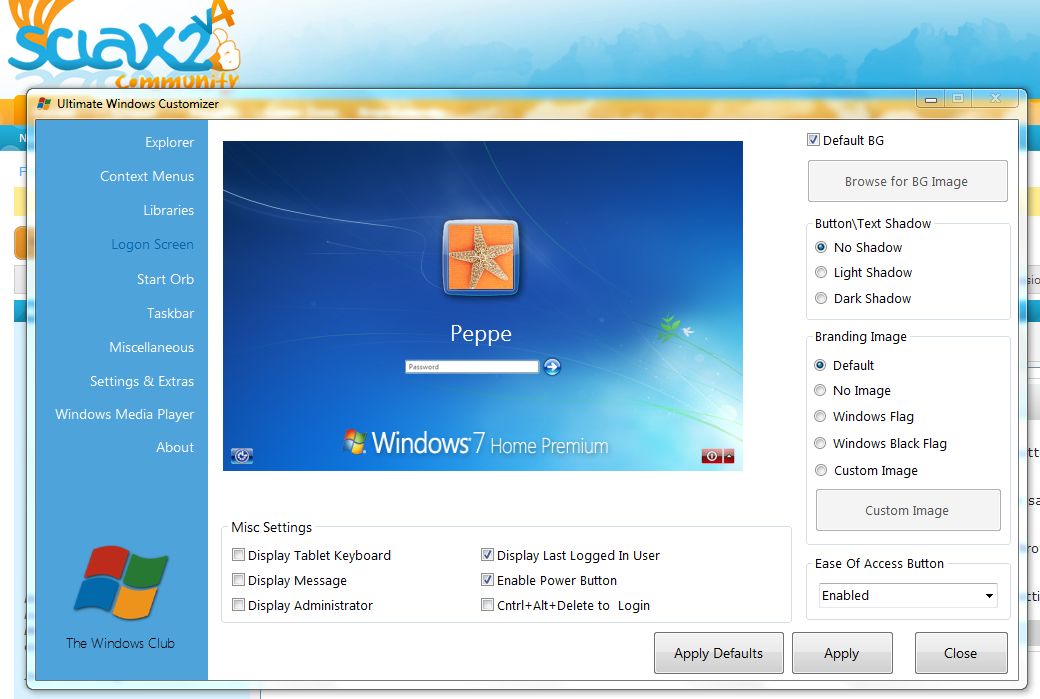Screen dimensions: 1040x699
Task: Click the title bar app icon
Action: coord(44,103)
